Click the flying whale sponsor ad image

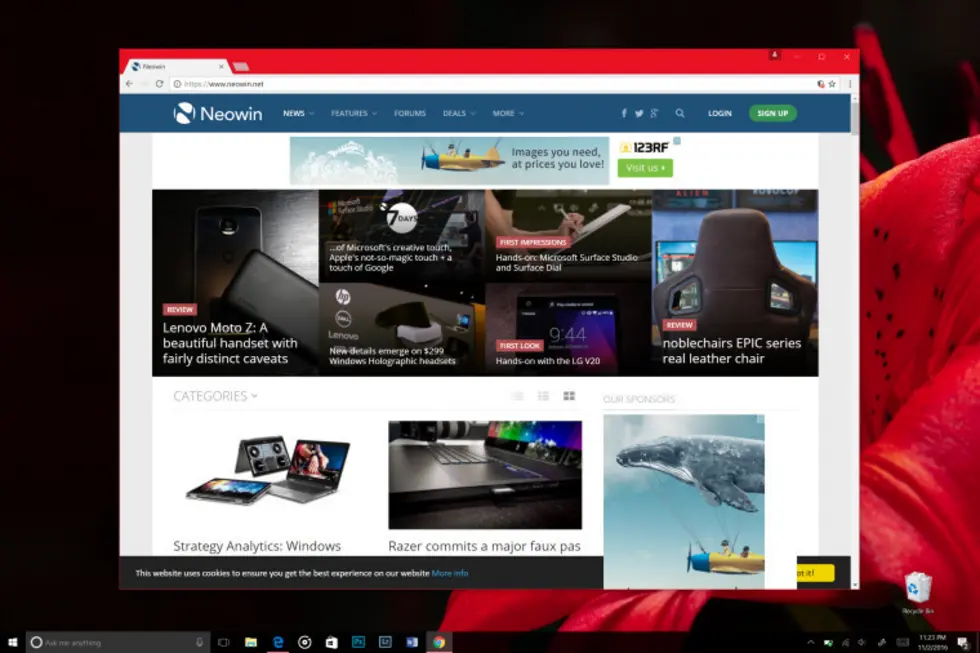[x=684, y=502]
